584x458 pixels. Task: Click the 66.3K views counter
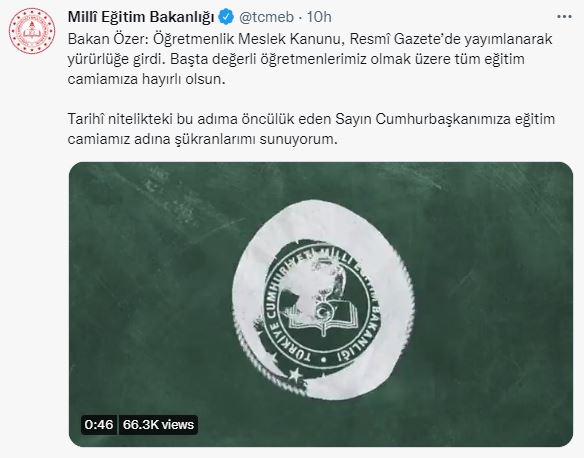pos(158,424)
